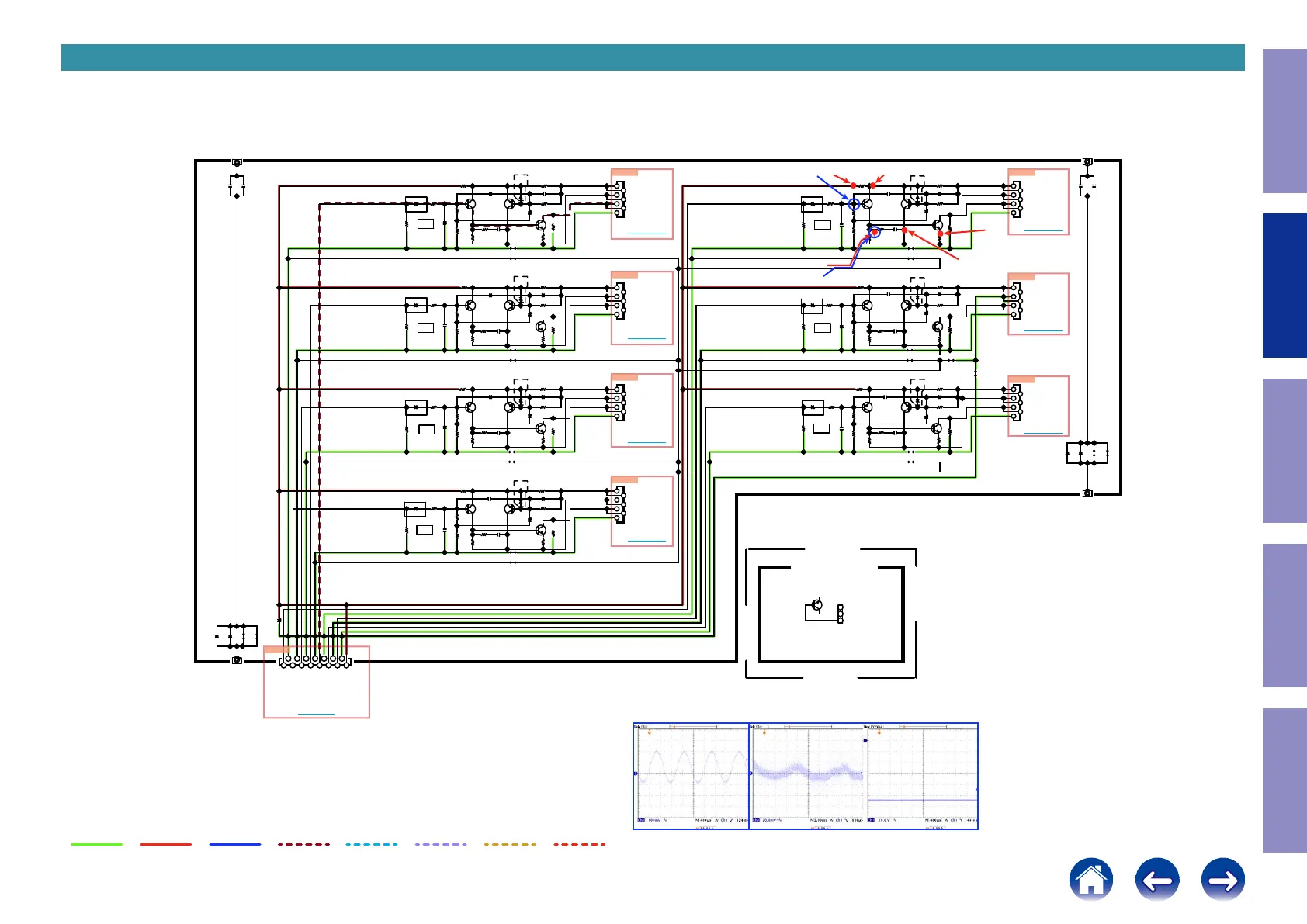Click the dashed gold legend line
The height and width of the screenshot is (924, 1307).
click(510, 844)
